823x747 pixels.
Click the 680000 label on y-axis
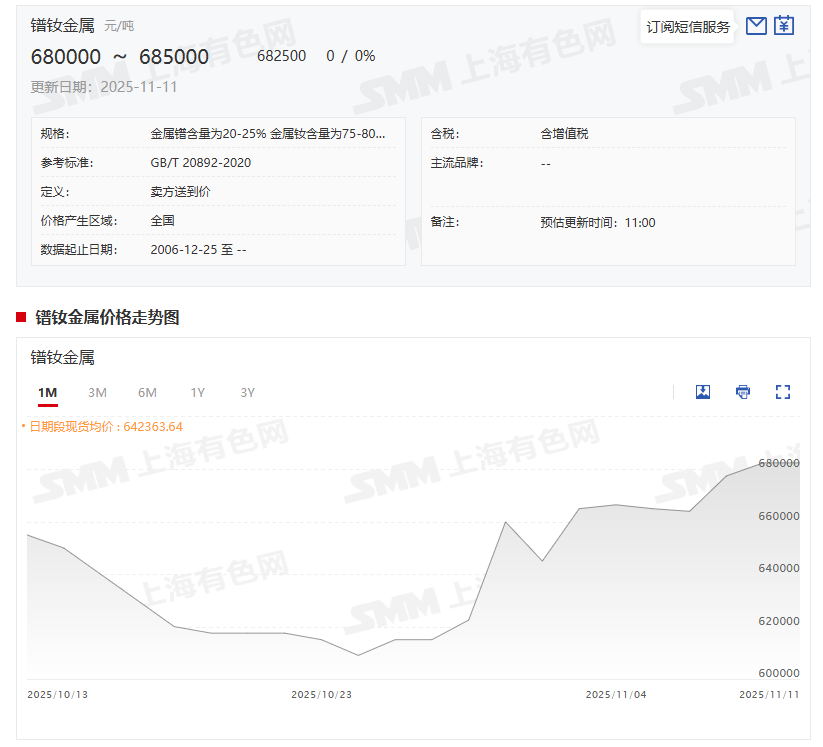[x=779, y=463]
